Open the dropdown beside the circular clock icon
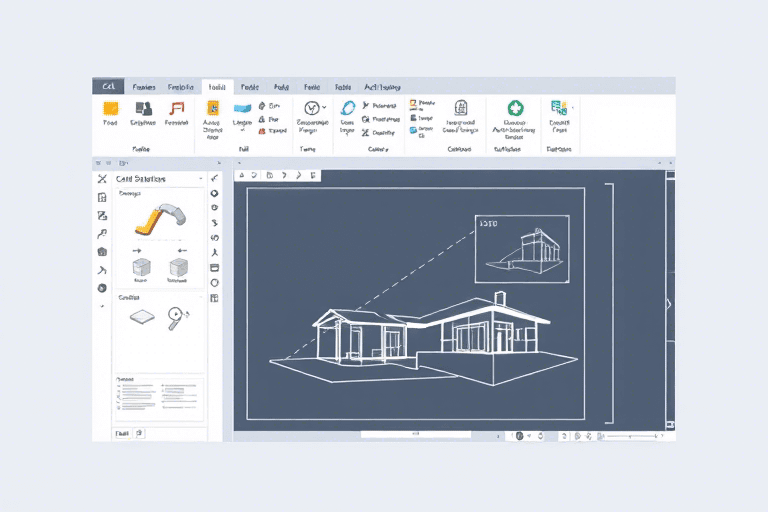Viewport: 768px width, 512px height. click(x=324, y=107)
